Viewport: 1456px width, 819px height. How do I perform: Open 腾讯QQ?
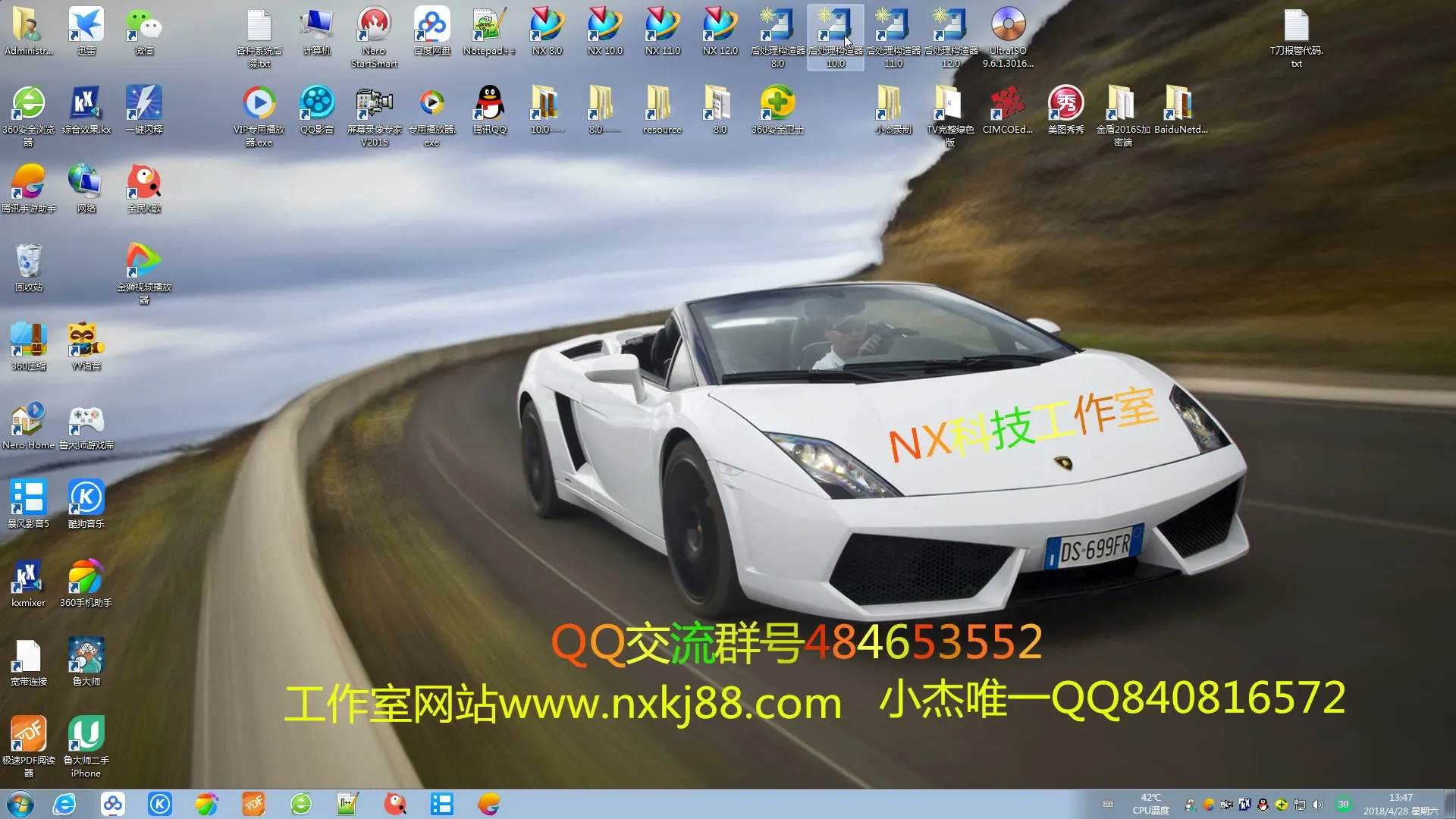tap(488, 106)
